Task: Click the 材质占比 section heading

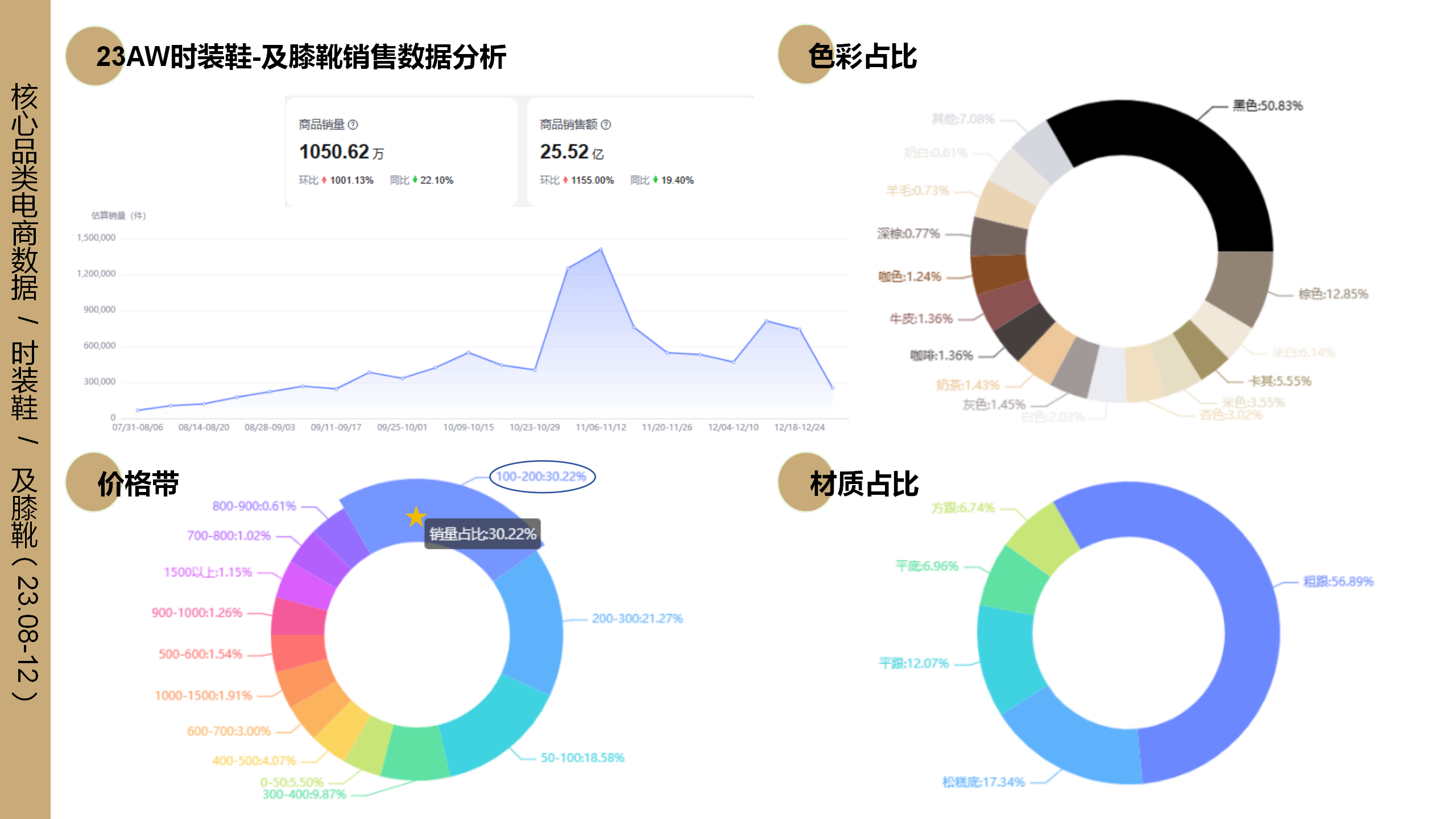Action: [x=864, y=483]
